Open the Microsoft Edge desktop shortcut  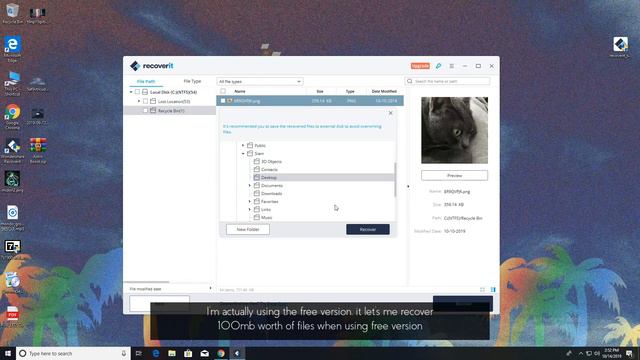12,49
